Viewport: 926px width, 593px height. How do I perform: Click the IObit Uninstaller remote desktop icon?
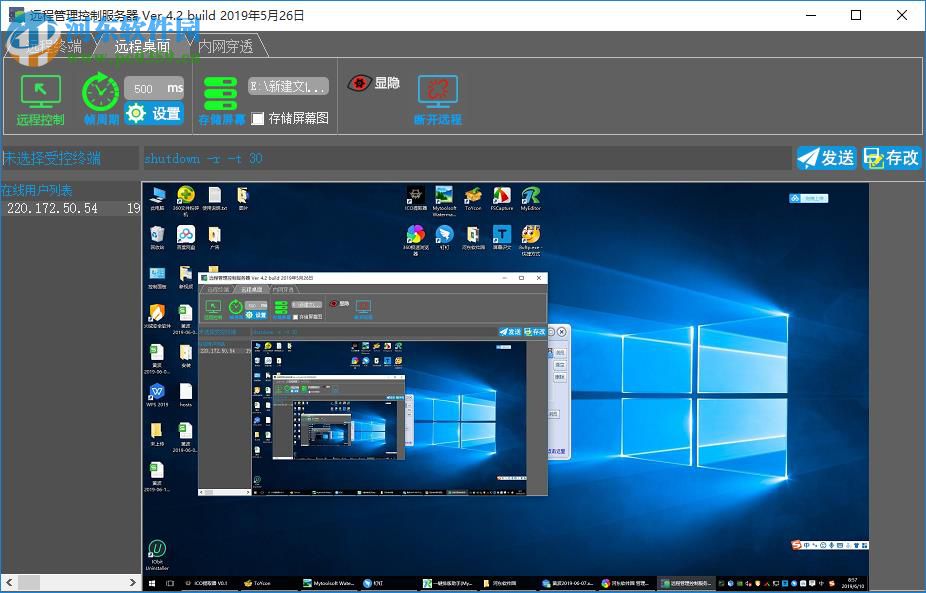pyautogui.click(x=157, y=549)
